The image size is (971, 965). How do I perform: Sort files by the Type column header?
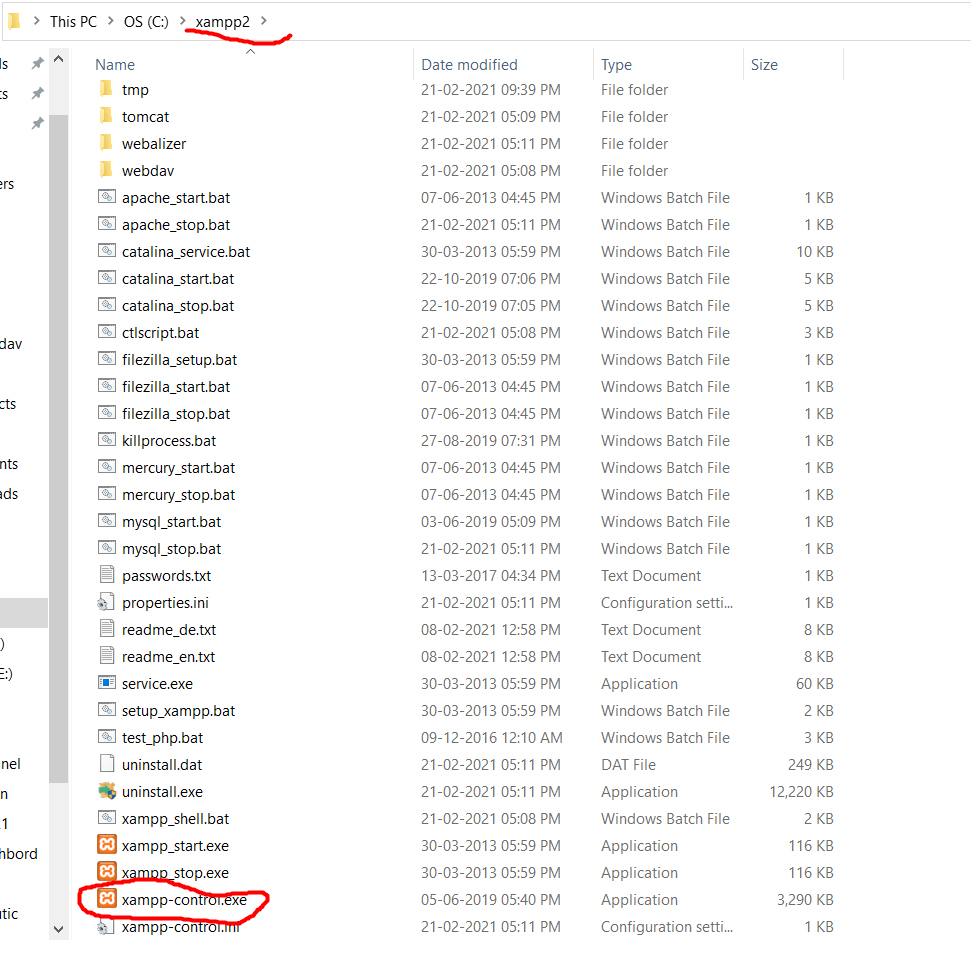(x=616, y=64)
